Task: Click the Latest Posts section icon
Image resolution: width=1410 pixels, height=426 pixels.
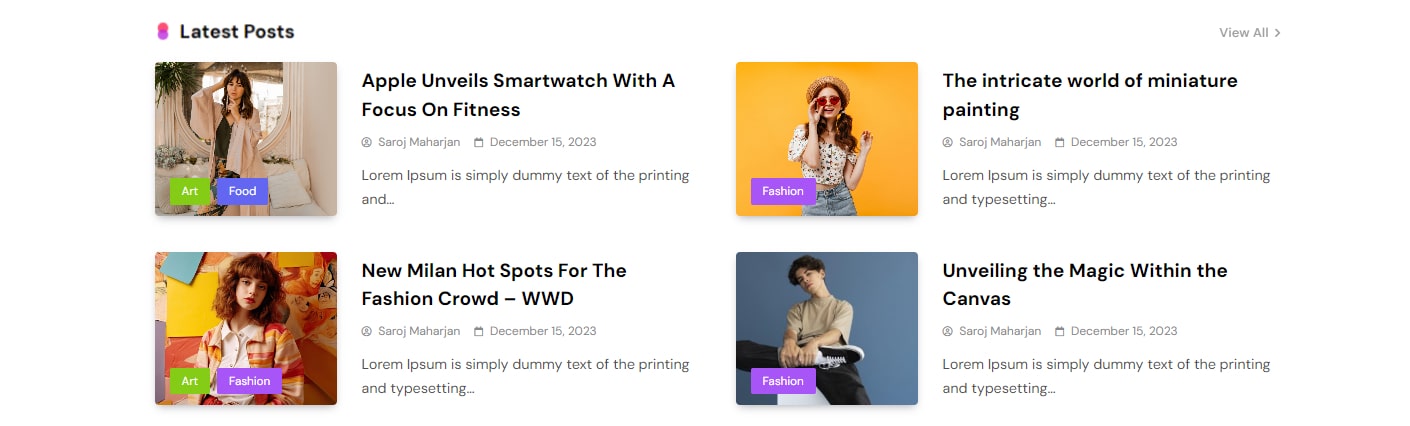Action: click(163, 32)
